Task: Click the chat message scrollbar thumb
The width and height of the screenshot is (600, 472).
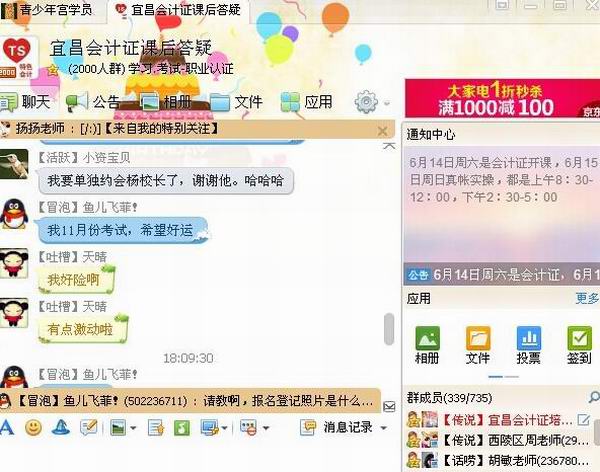Action: (389, 329)
